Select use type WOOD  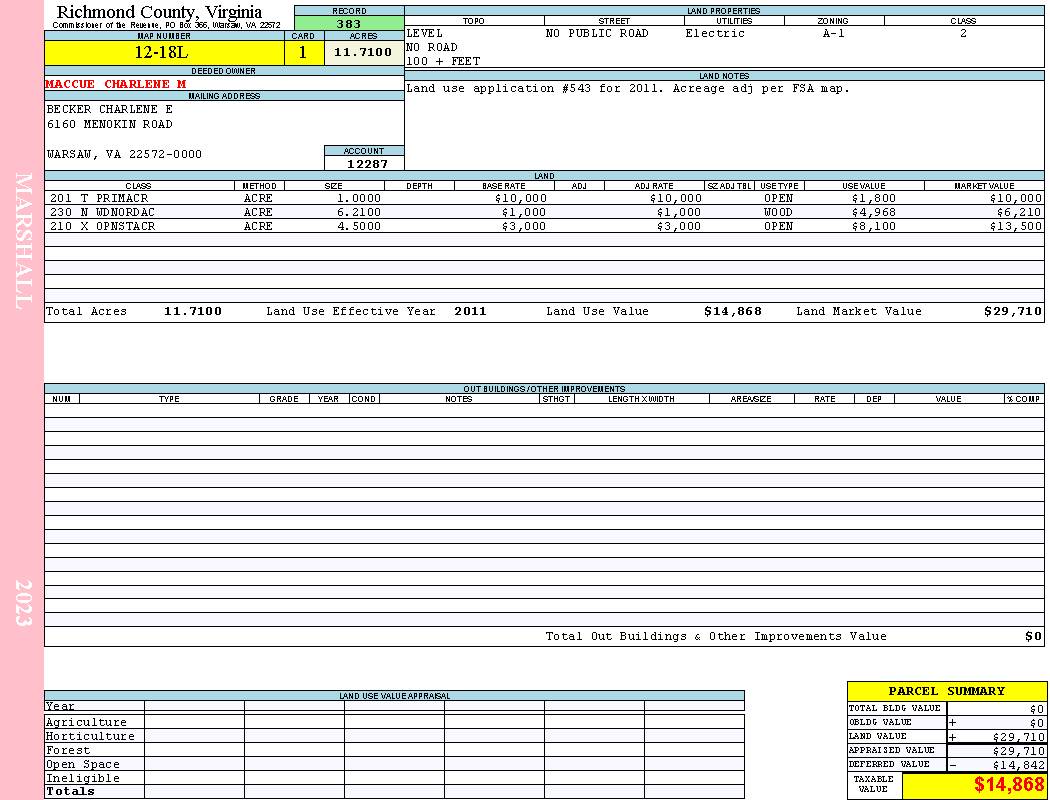pyautogui.click(x=778, y=212)
